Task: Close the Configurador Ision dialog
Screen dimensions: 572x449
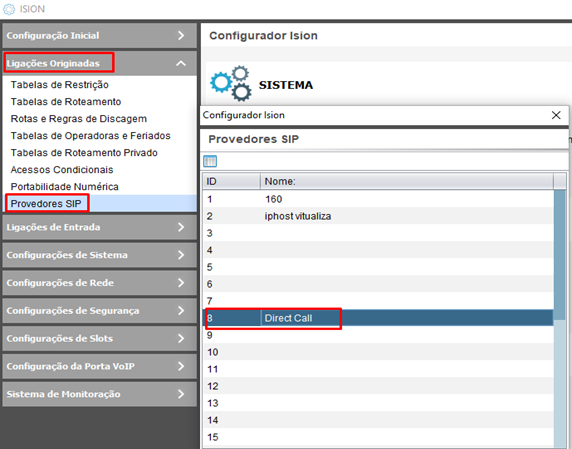Action: 556,115
